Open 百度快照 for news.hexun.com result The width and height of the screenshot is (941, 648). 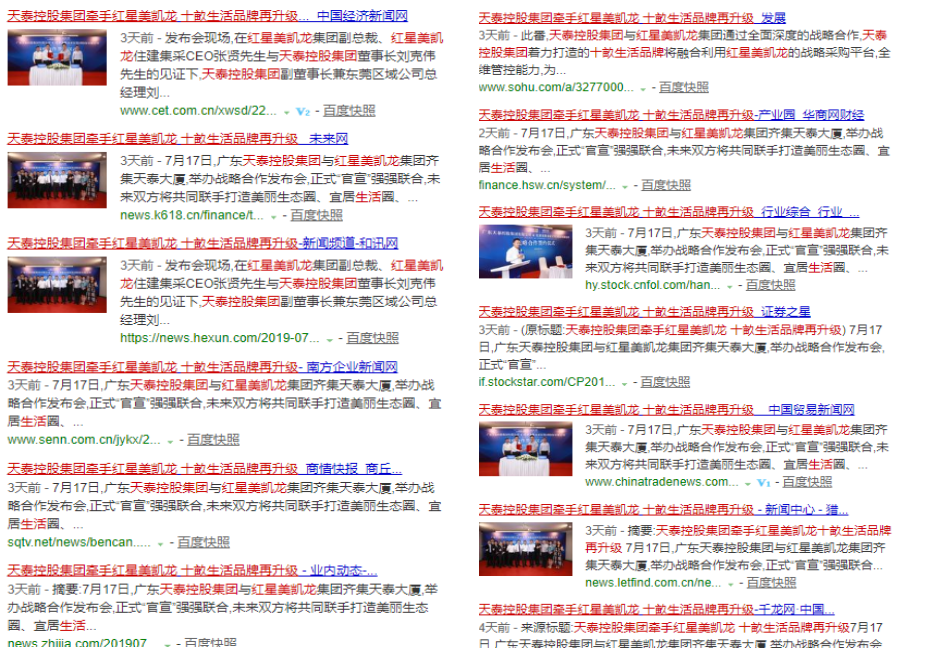[x=373, y=338]
